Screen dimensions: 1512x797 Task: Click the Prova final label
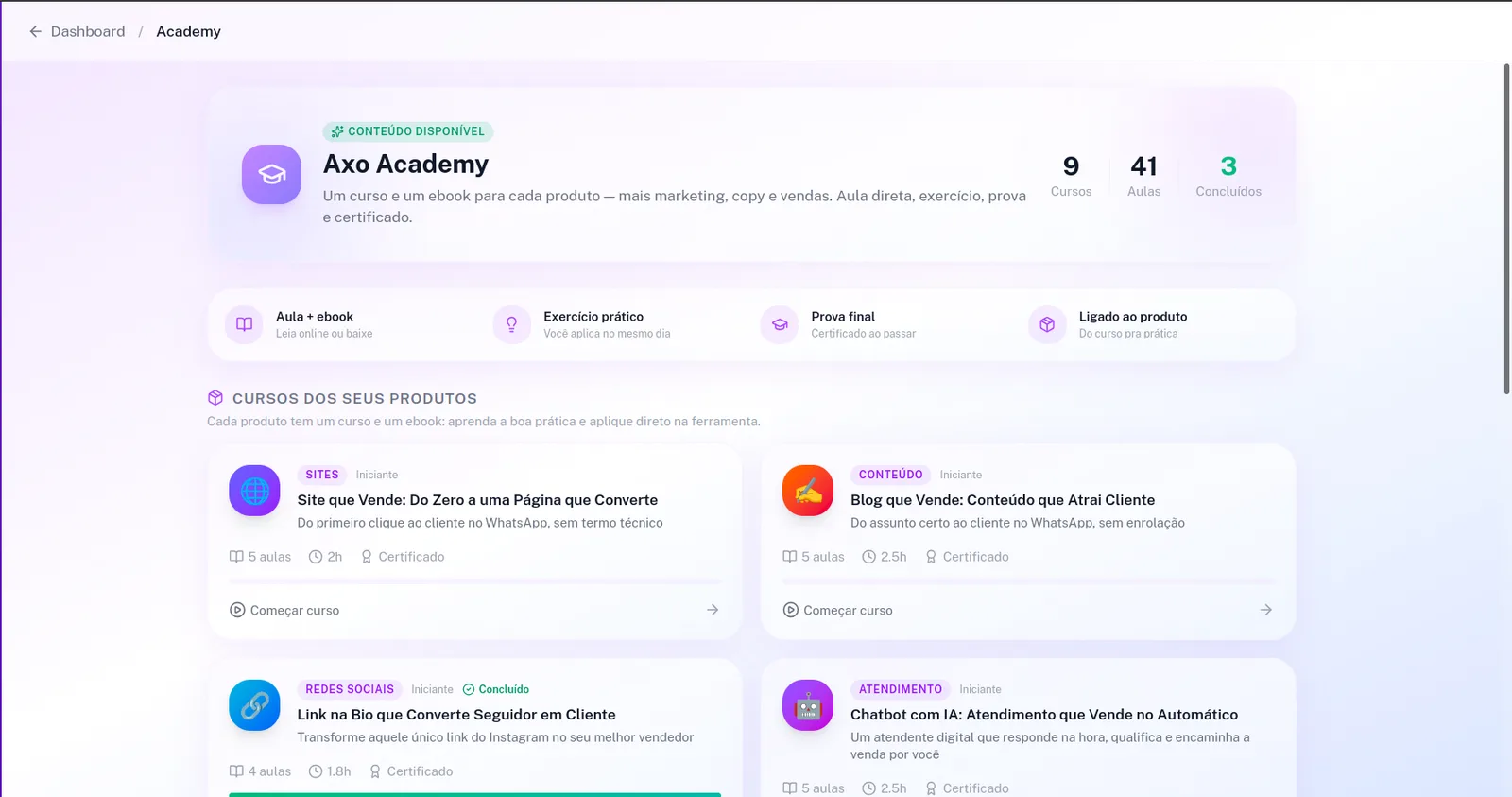(843, 317)
